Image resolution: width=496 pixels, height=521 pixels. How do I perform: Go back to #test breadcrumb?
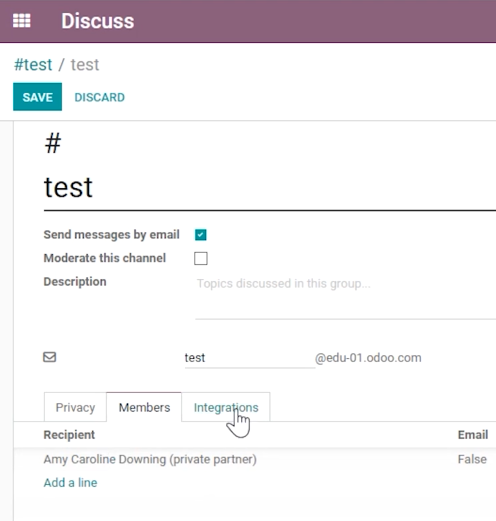pos(33,64)
